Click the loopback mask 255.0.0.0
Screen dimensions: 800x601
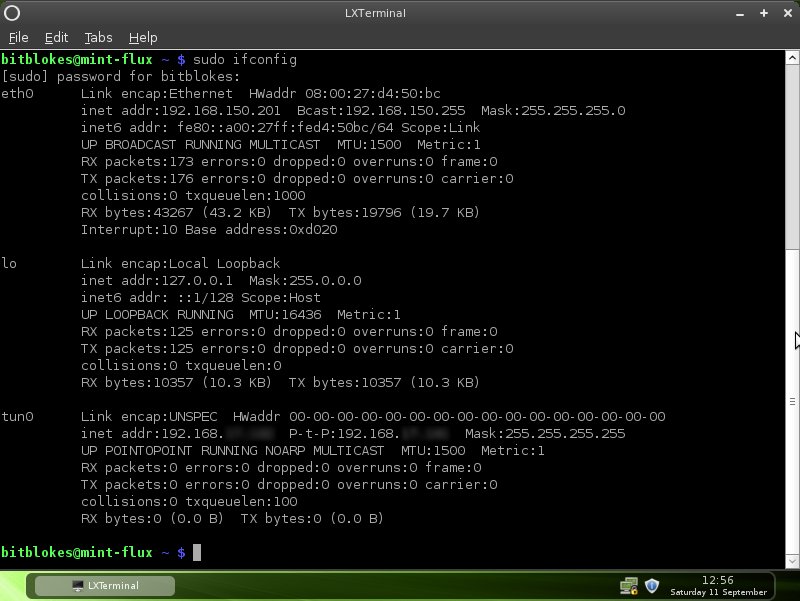[325, 281]
